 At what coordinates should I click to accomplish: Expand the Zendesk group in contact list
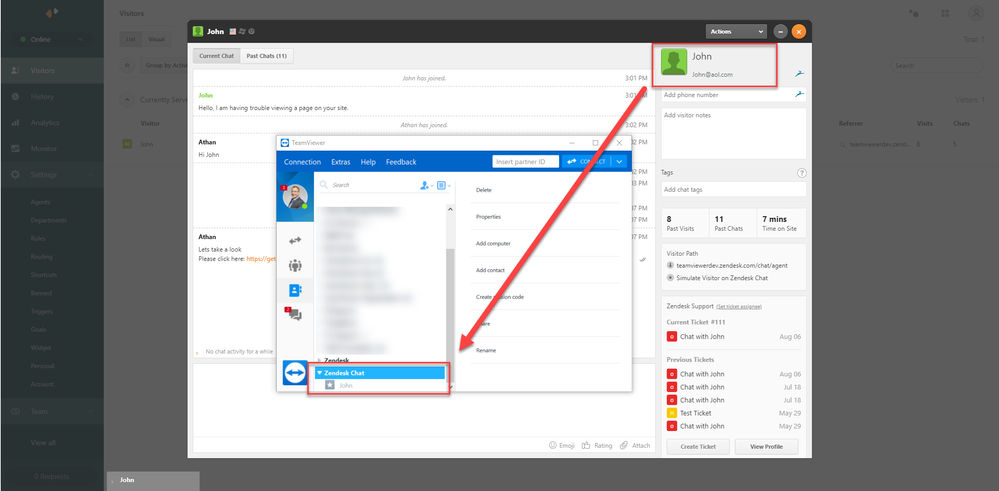coord(320,360)
